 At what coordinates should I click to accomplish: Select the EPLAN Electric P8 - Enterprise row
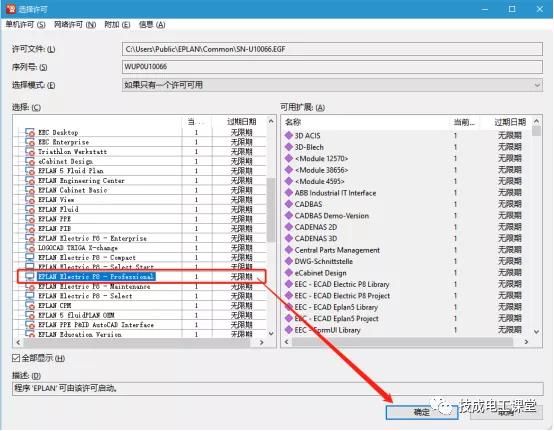(x=141, y=238)
